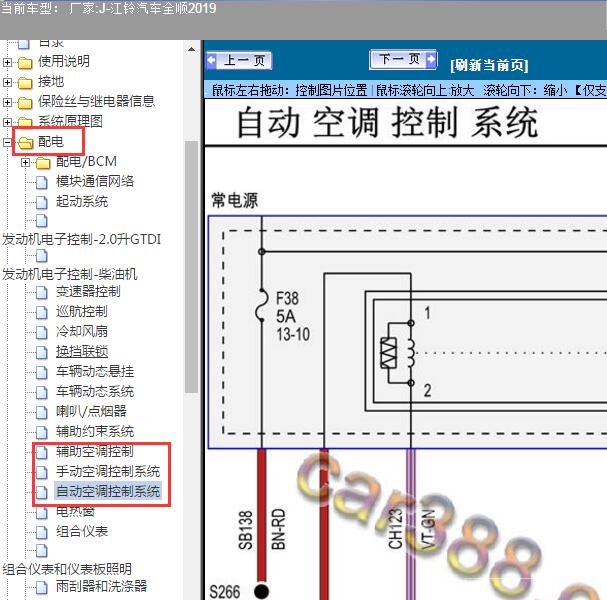Viewport: 607px width, 600px height.
Task: Open the 变速器控制 page
Action: pos(88,291)
